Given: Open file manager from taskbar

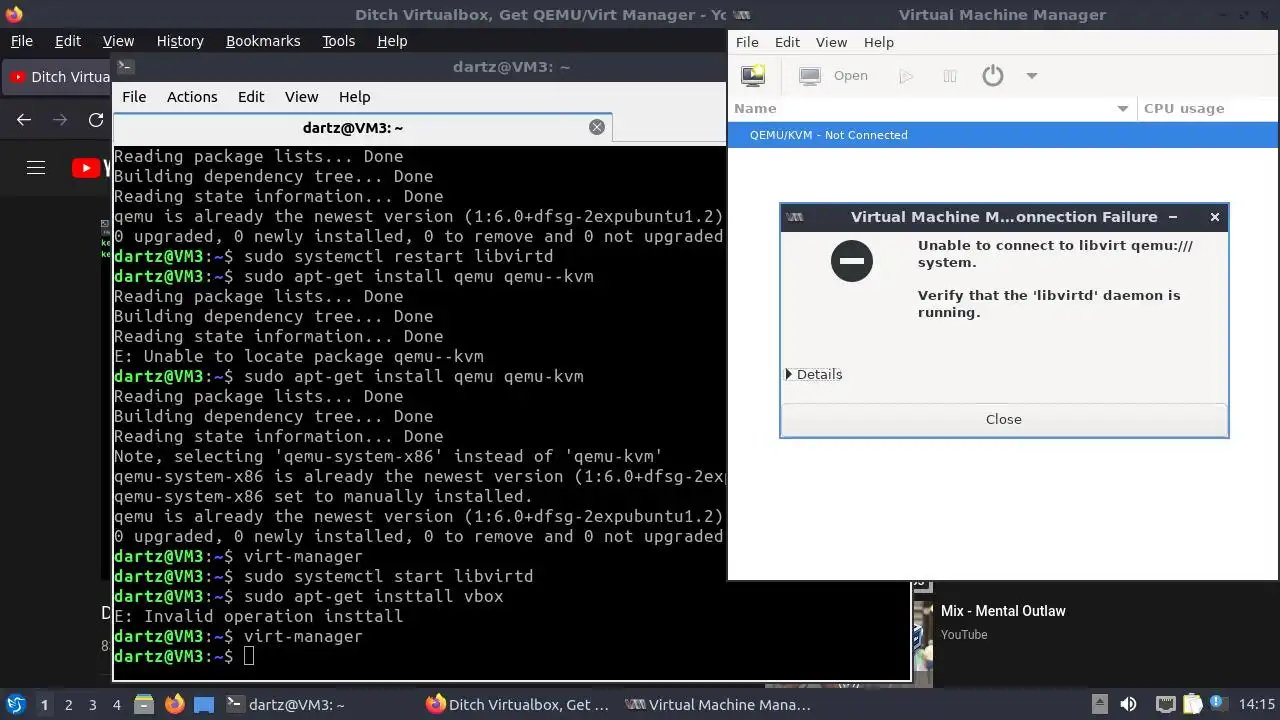Looking at the screenshot, I should click(x=143, y=704).
